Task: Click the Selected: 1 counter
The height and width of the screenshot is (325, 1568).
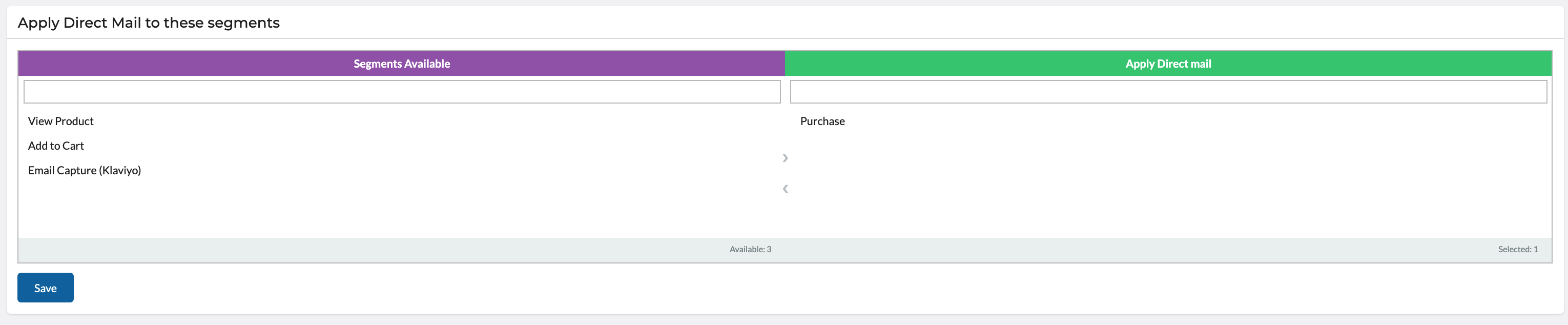Action: tap(1517, 250)
